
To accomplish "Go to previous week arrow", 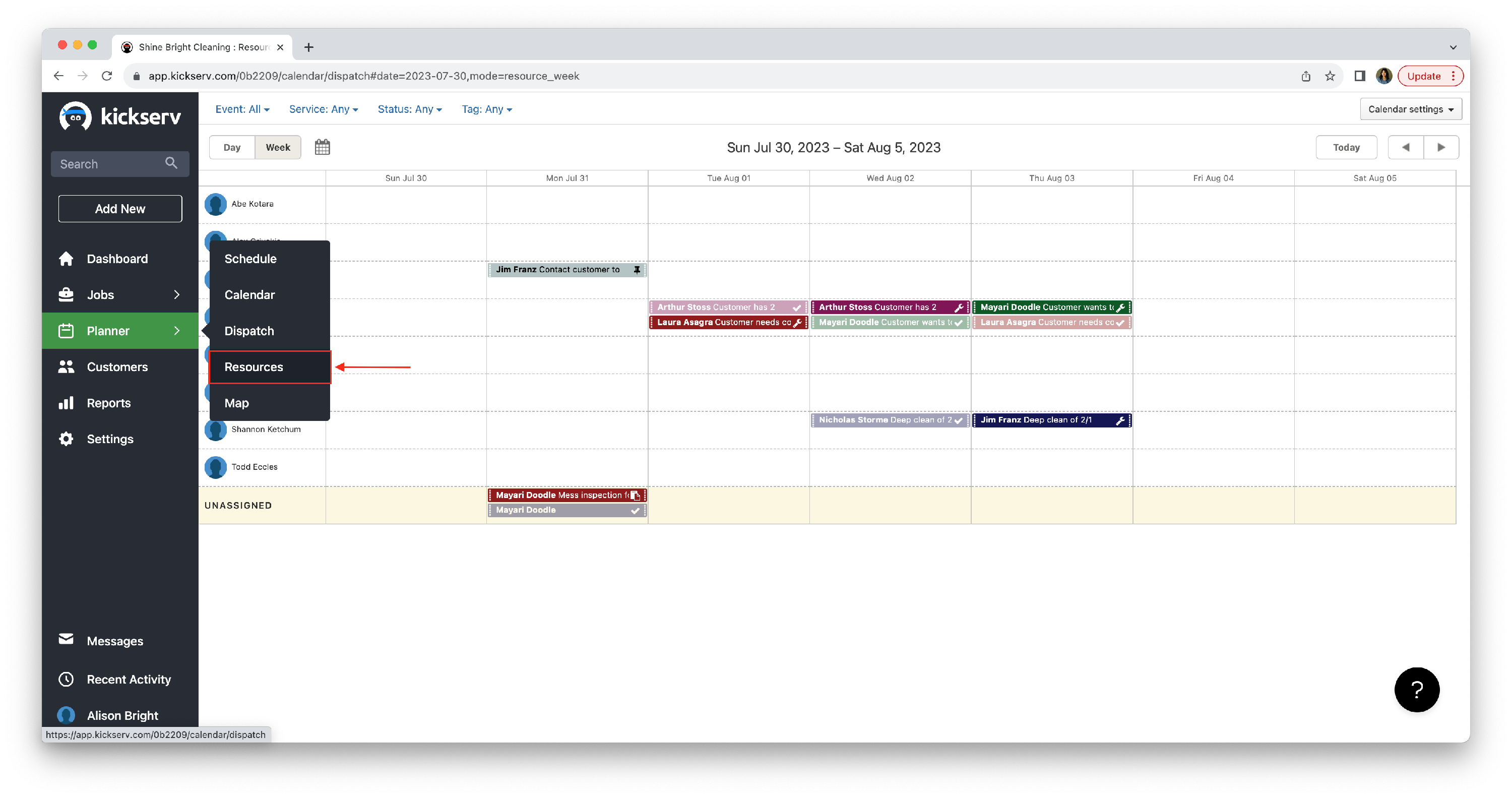I will (x=1405, y=147).
